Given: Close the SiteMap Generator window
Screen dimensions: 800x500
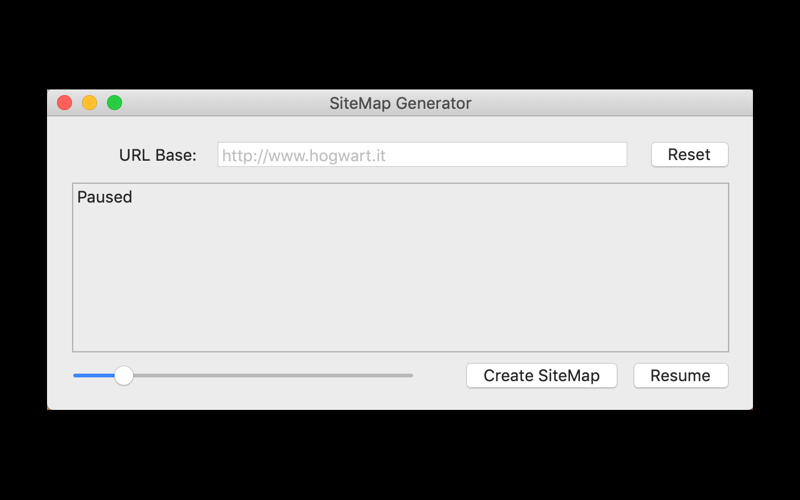Looking at the screenshot, I should (x=64, y=103).
